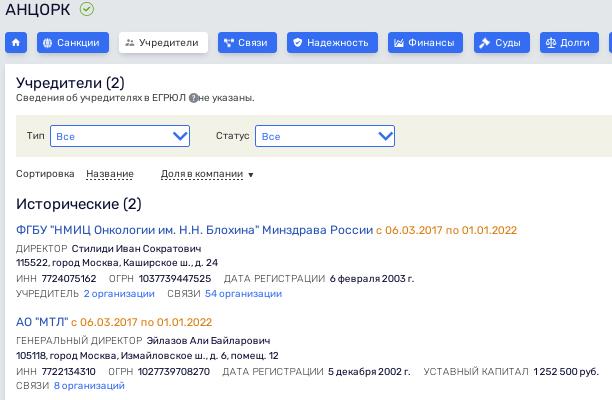Switch to the Связи tab
The width and height of the screenshot is (612, 400).
click(247, 43)
